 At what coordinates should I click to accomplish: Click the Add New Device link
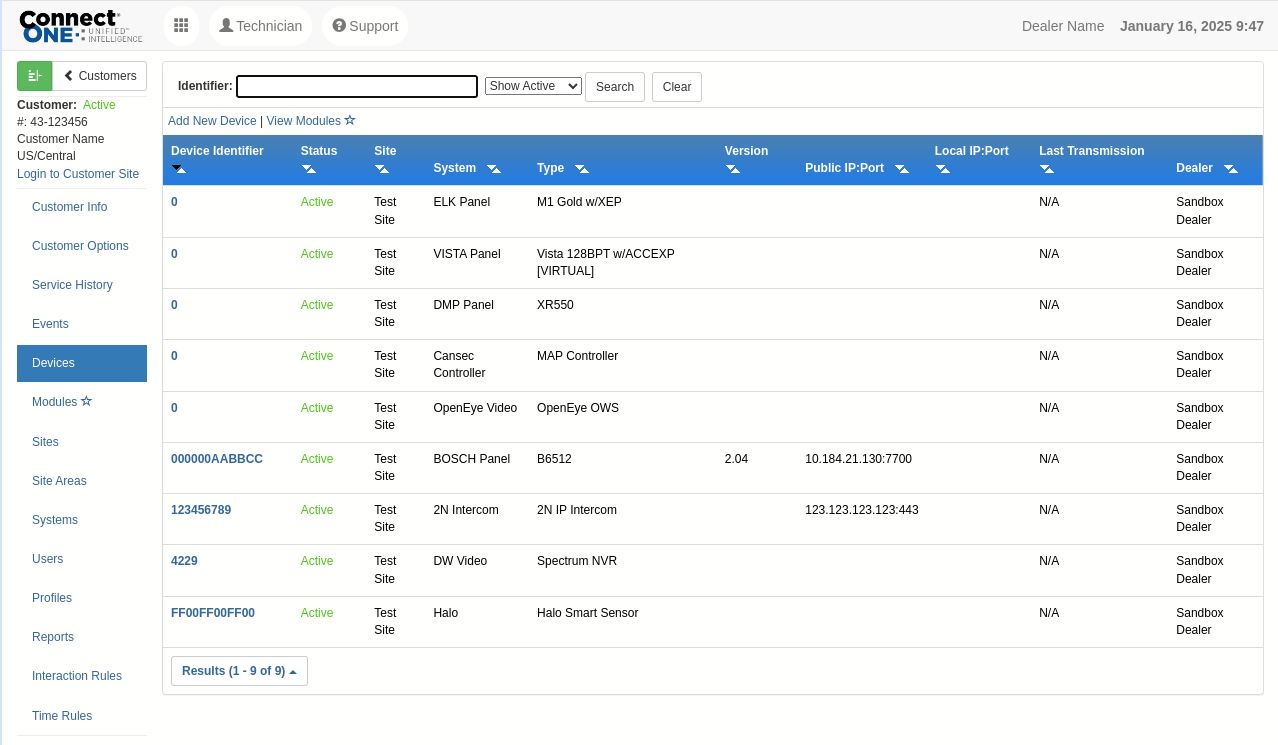(x=212, y=120)
